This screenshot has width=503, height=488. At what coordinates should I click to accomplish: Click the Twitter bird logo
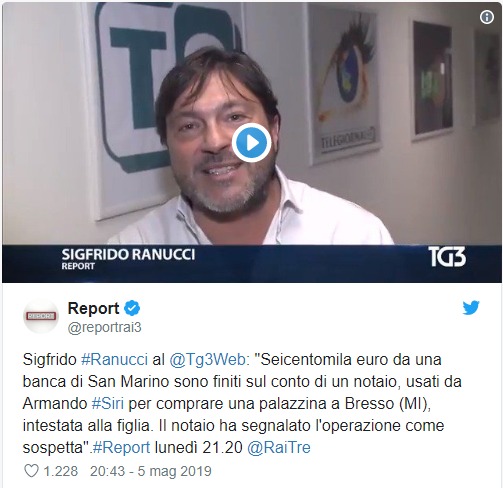[x=471, y=308]
